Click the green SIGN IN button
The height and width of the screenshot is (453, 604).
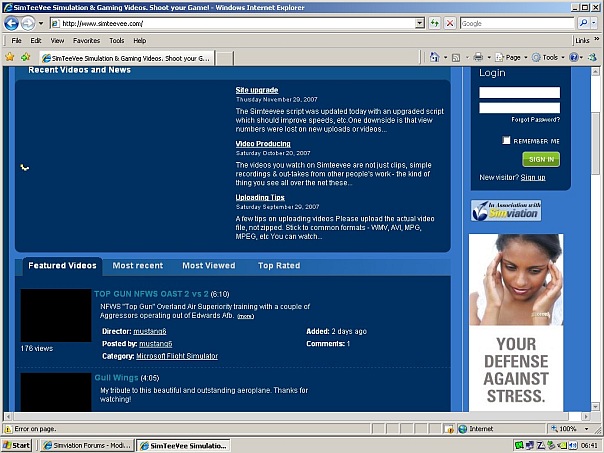(541, 159)
